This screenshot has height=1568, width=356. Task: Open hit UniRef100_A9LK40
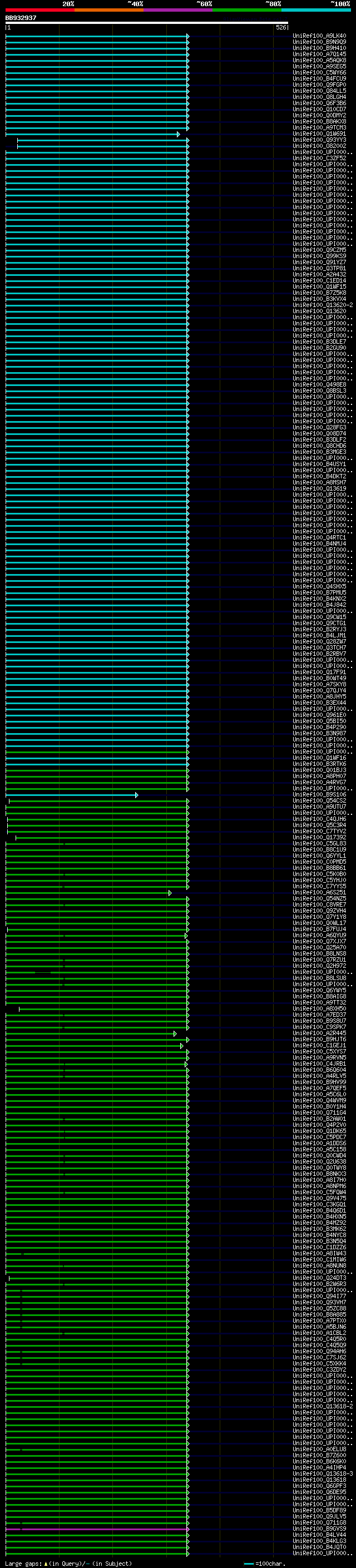click(319, 36)
